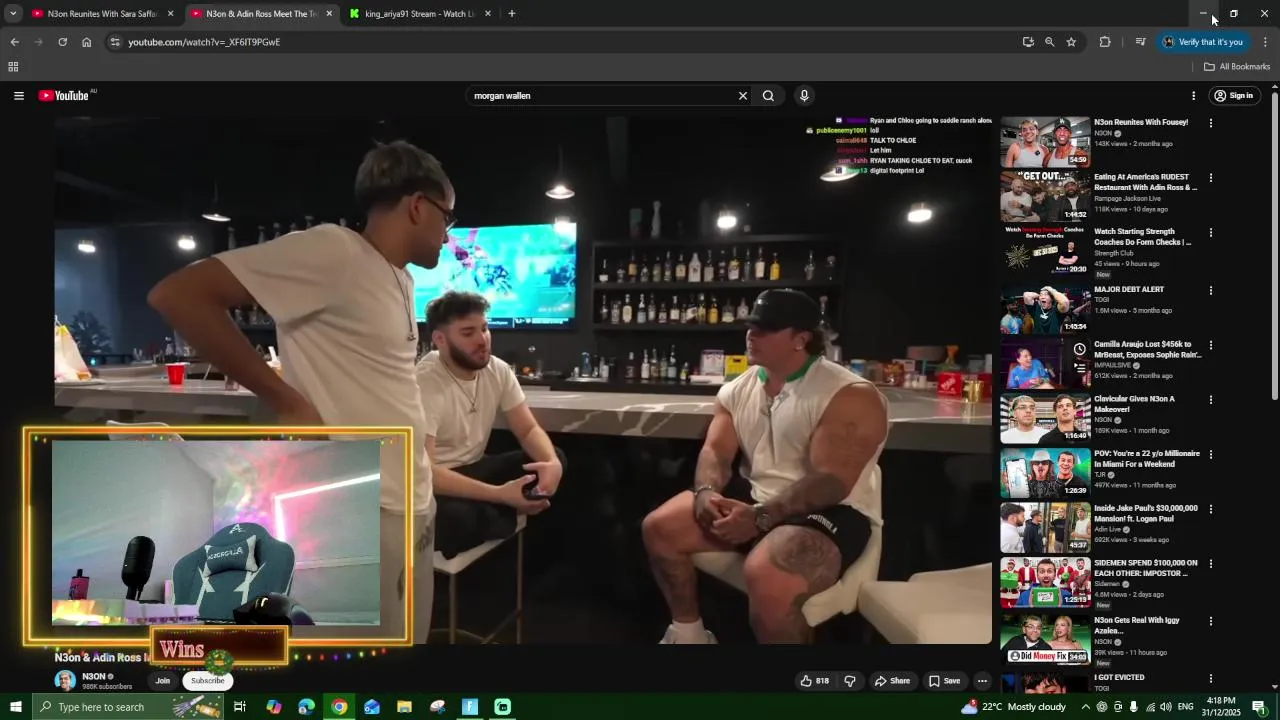Expand the tab search dropdown arrow
Image resolution: width=1280 pixels, height=720 pixels.
point(13,14)
